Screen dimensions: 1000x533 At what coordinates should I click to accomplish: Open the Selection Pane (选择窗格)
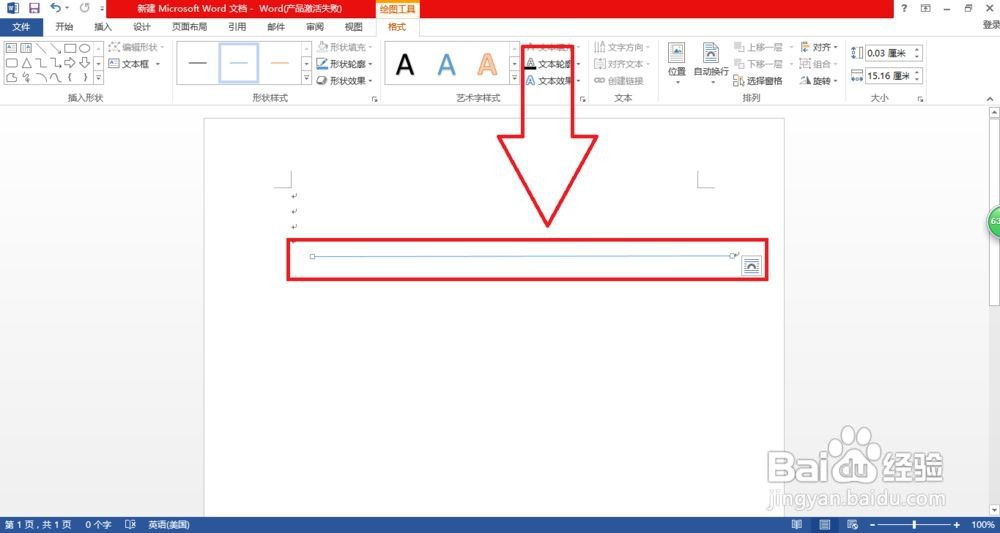757,81
